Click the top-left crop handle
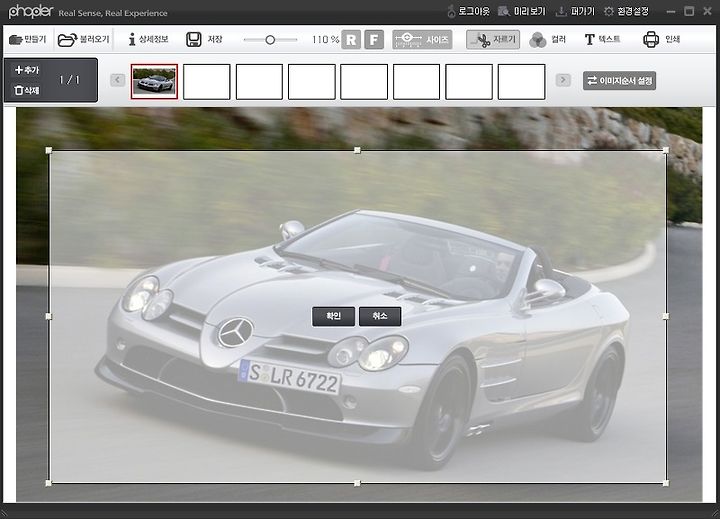 pos(49,150)
